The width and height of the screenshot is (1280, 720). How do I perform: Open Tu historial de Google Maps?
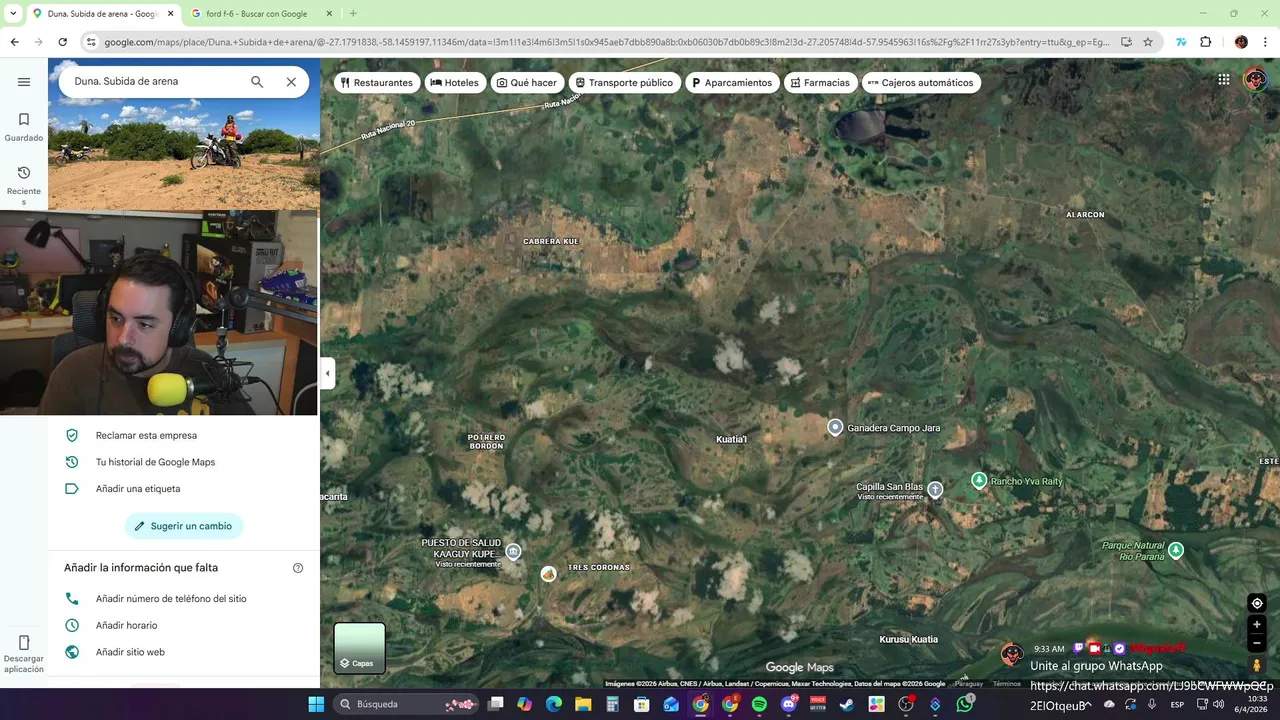pos(155,462)
